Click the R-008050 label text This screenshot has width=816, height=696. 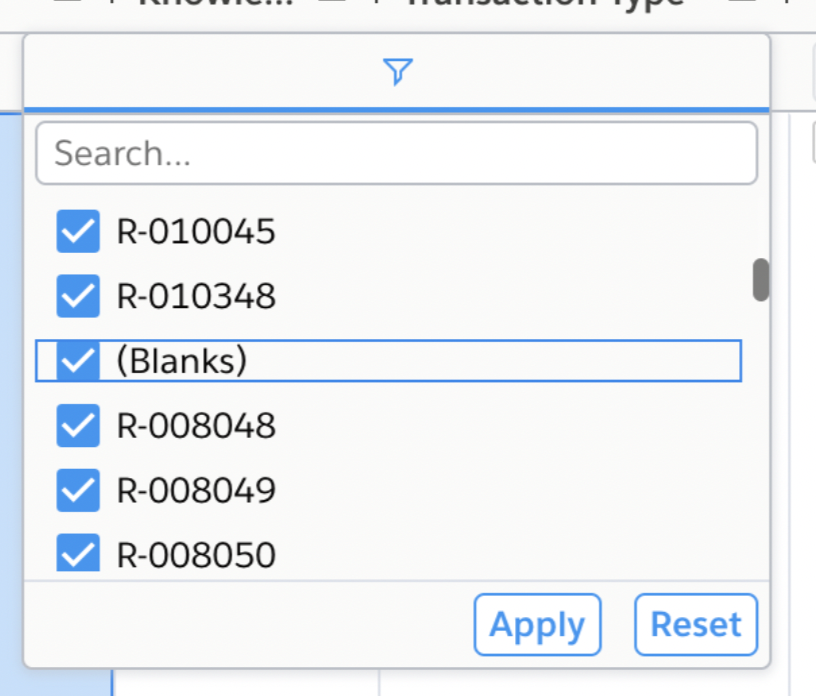click(x=196, y=553)
